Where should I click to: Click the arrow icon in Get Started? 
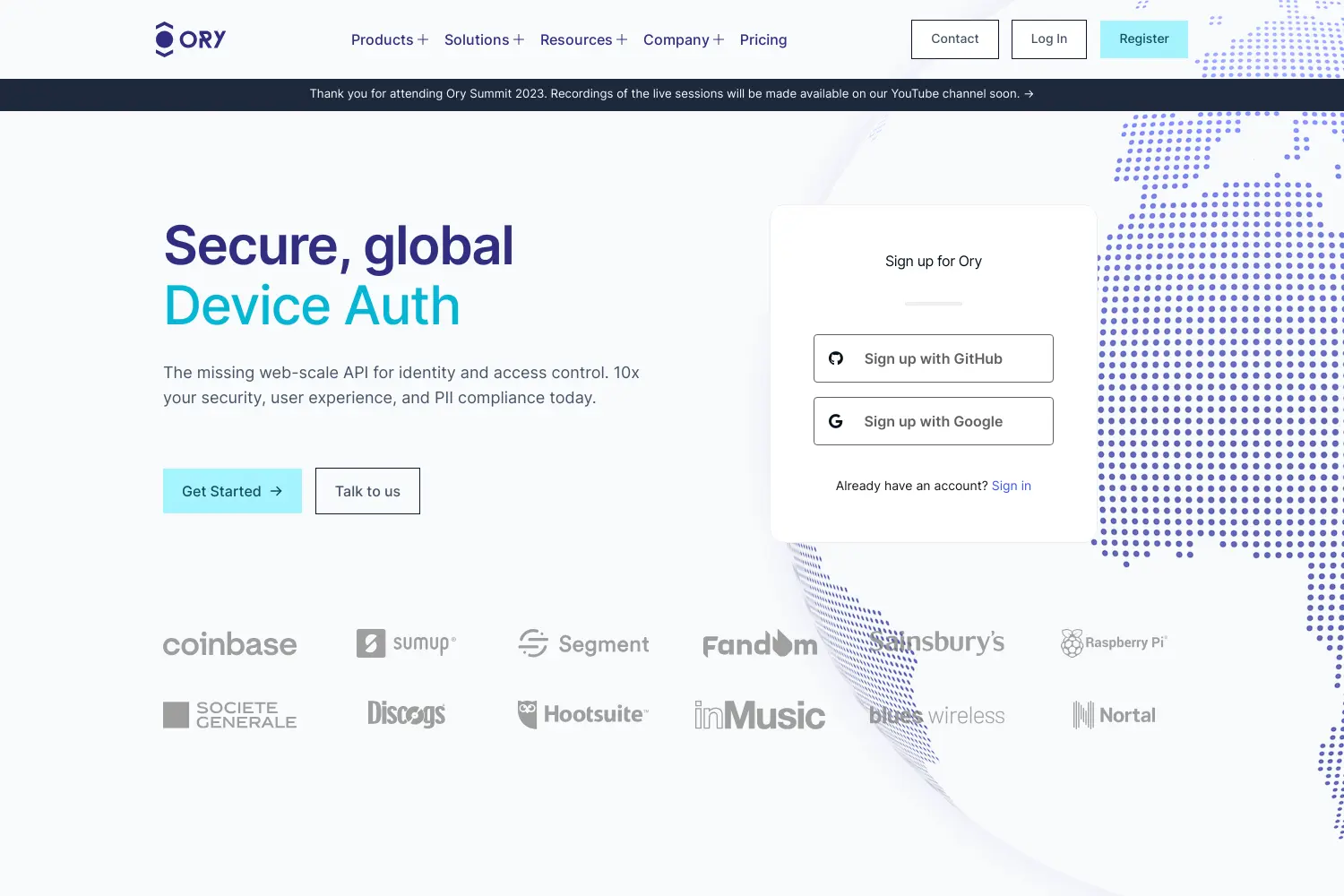(x=276, y=491)
